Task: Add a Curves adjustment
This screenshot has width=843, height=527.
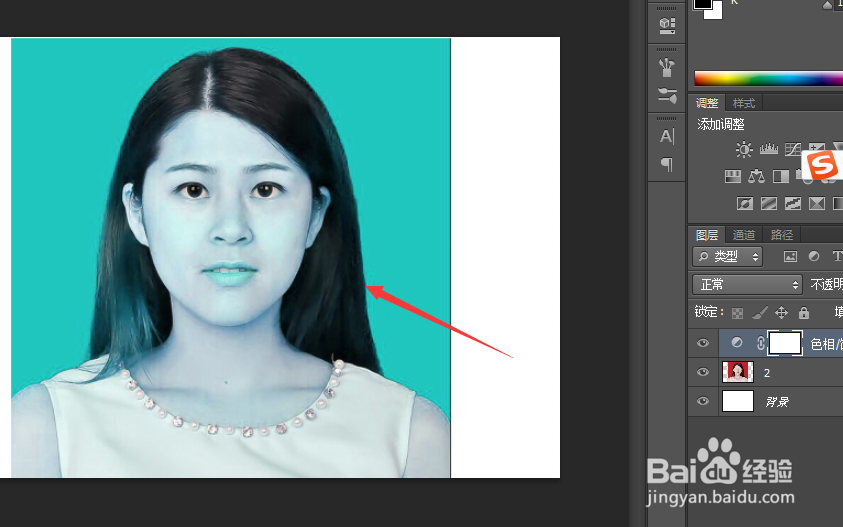Action: coord(792,149)
